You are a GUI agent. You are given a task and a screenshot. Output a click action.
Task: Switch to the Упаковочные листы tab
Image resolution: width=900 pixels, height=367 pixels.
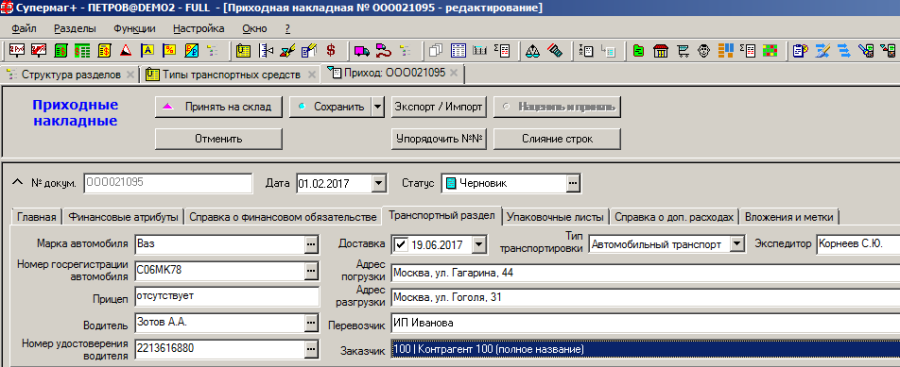tap(556, 217)
